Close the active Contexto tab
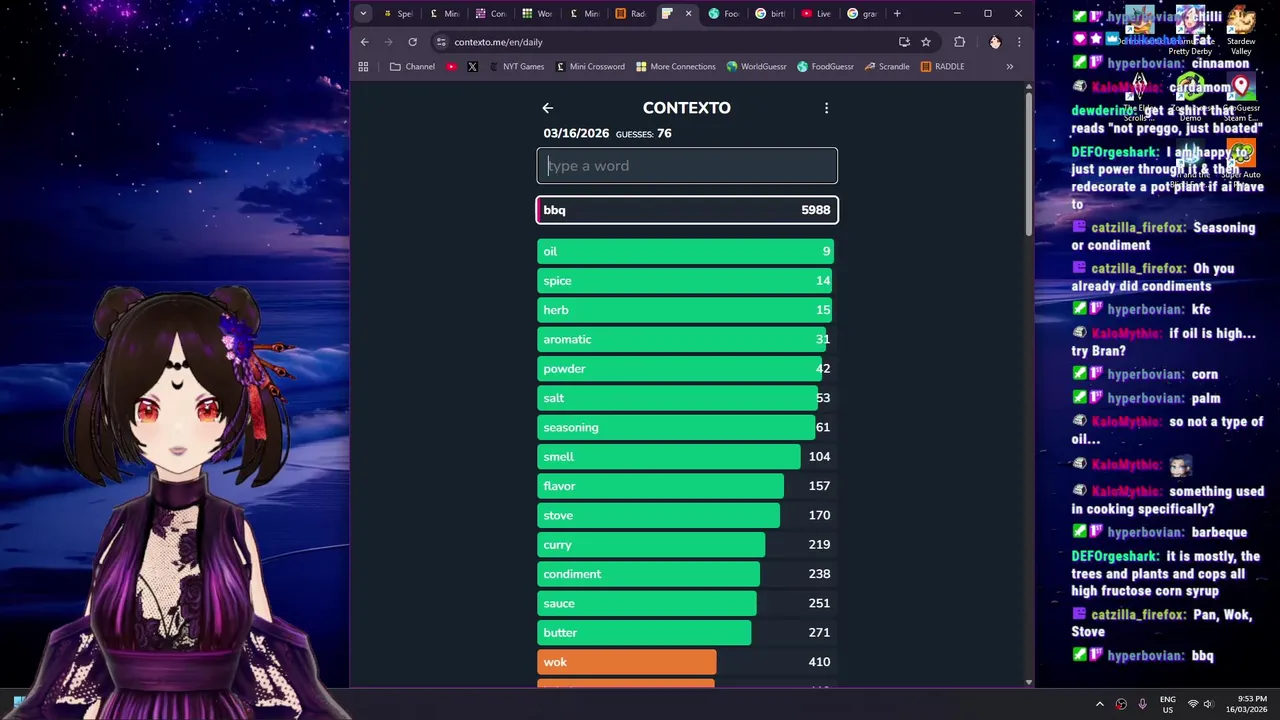1280x720 pixels. tap(688, 14)
